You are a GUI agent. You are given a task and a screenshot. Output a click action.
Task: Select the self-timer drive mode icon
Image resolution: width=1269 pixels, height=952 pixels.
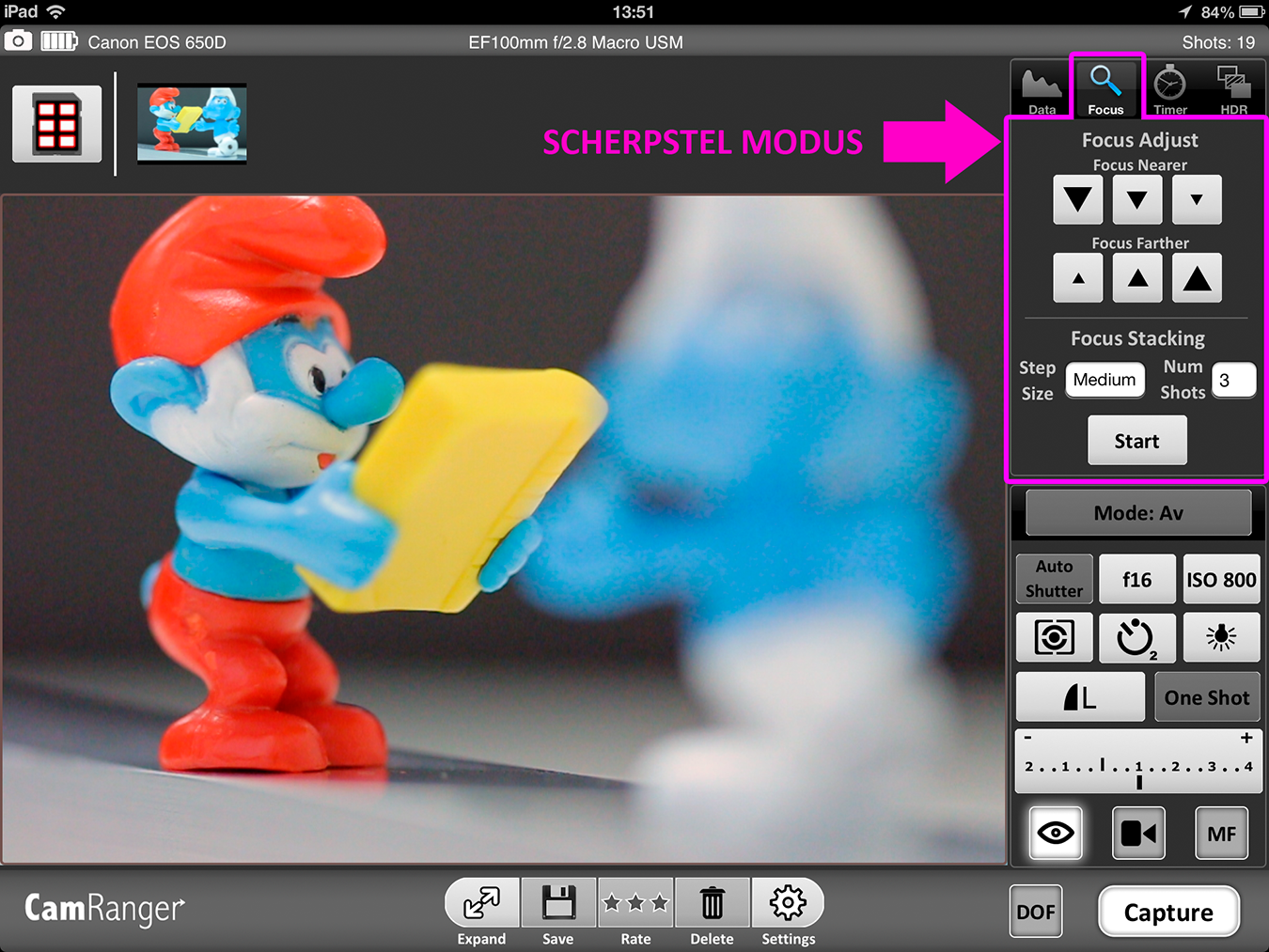(x=1136, y=637)
